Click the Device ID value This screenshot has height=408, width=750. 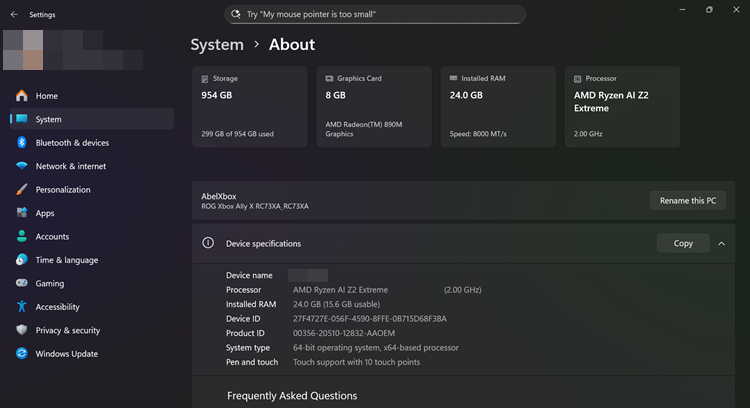coord(370,319)
